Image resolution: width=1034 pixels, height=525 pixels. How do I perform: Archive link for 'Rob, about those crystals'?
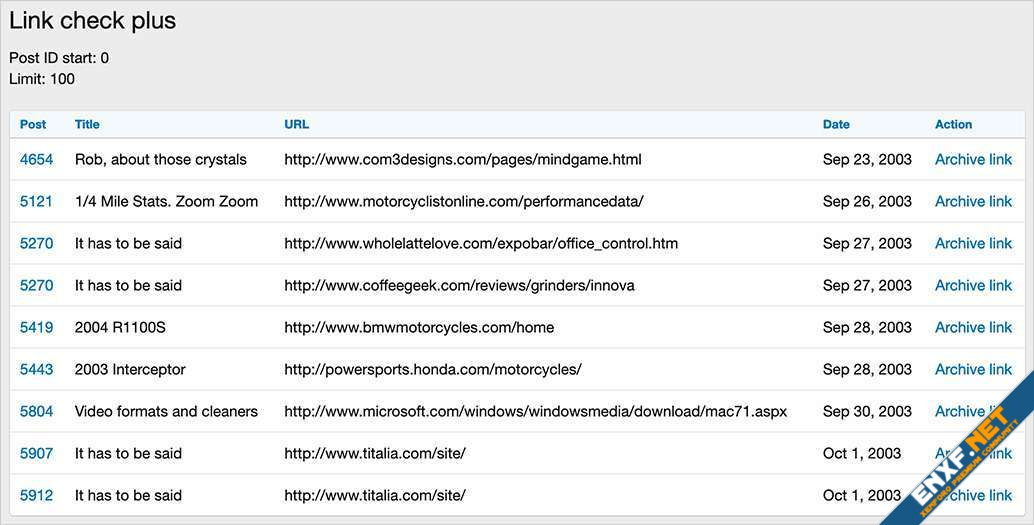[973, 159]
